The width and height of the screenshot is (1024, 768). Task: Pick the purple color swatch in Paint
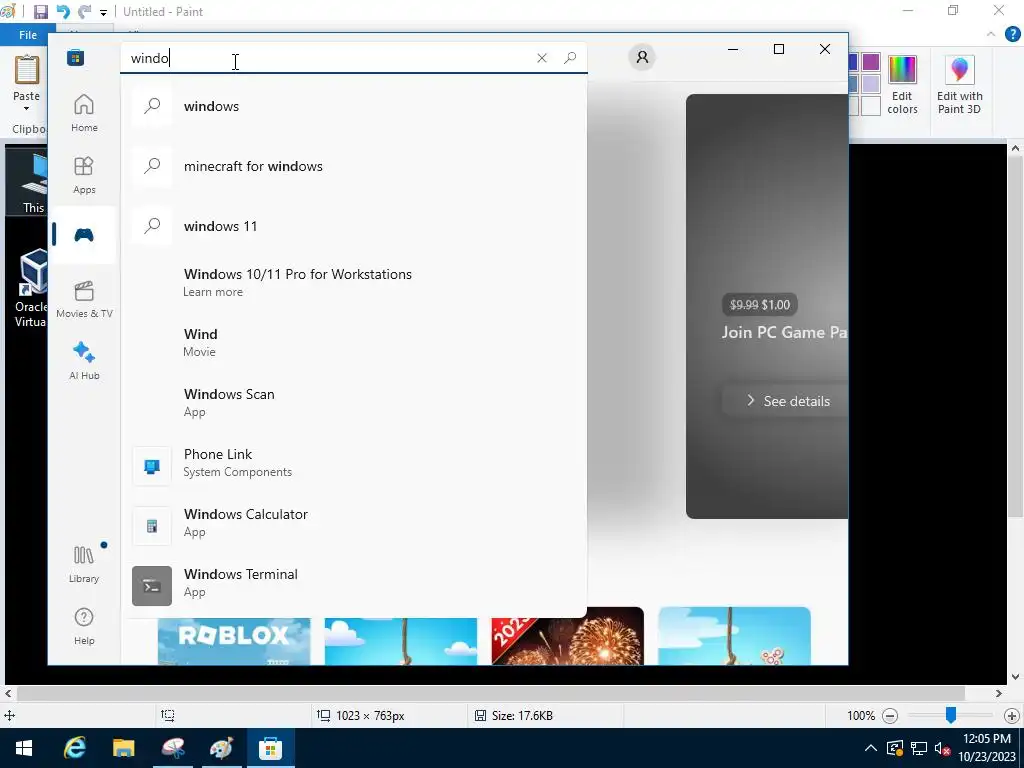pyautogui.click(x=871, y=62)
